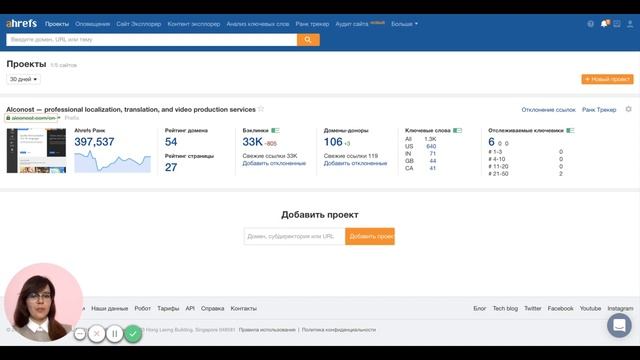
Task: Click the Alconost site thumbnail
Action: point(36,151)
